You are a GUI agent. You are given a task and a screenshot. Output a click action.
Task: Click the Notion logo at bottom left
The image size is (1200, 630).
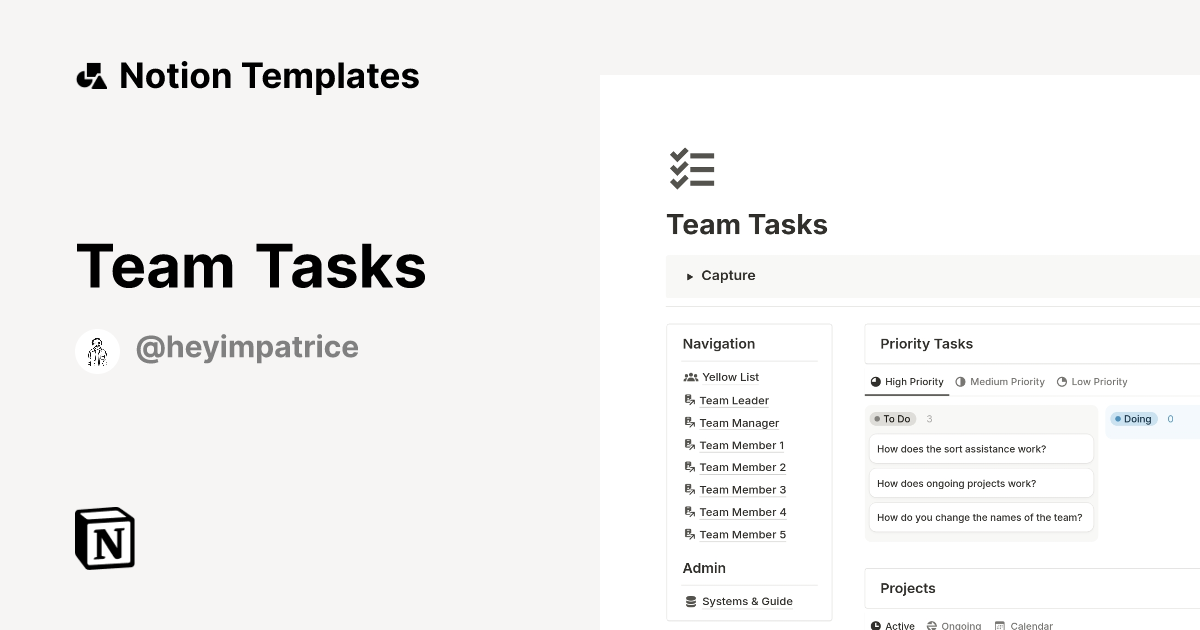(104, 538)
